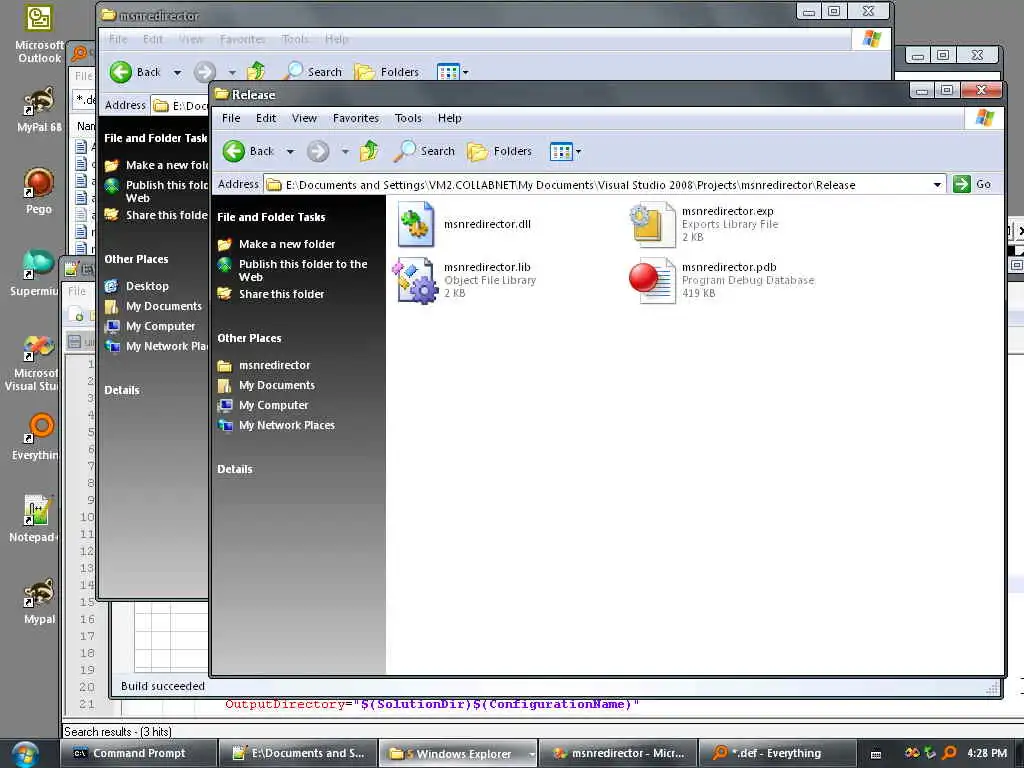Image resolution: width=1024 pixels, height=768 pixels.
Task: Open Tools menu in Release window
Action: (408, 118)
